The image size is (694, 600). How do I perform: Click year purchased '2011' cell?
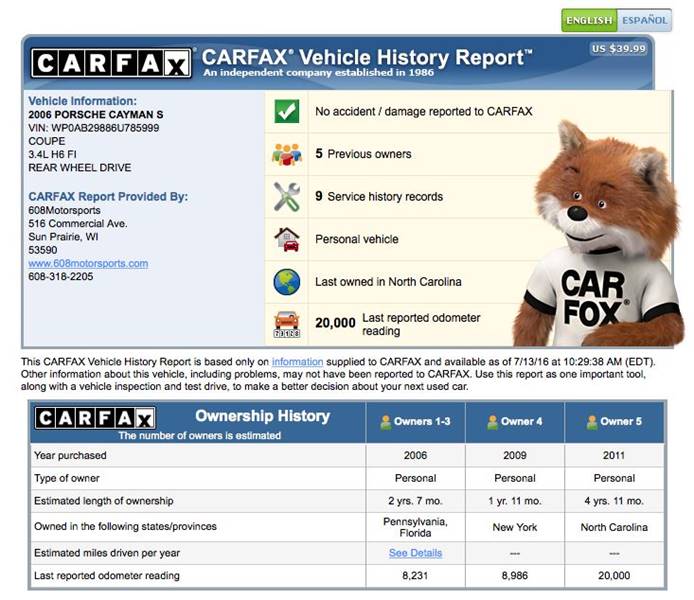tap(614, 455)
